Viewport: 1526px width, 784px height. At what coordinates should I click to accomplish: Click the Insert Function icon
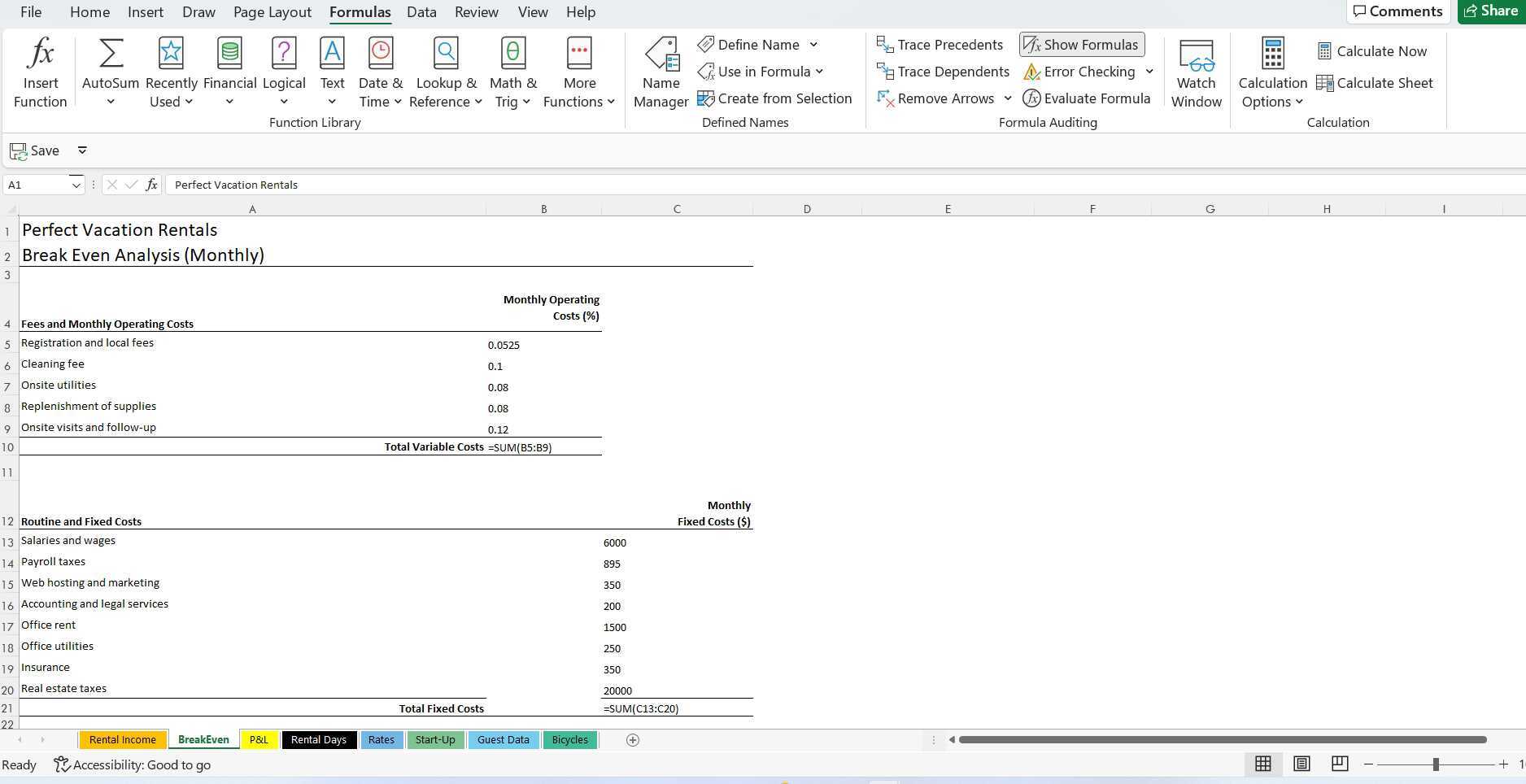[x=40, y=69]
